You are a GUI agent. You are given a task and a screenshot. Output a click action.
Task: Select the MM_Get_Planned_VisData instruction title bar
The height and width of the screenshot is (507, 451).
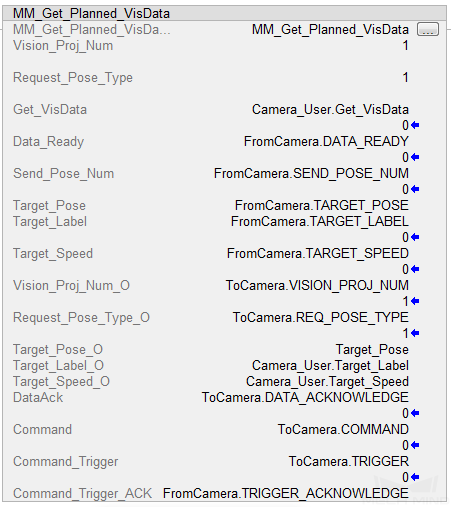(x=224, y=13)
